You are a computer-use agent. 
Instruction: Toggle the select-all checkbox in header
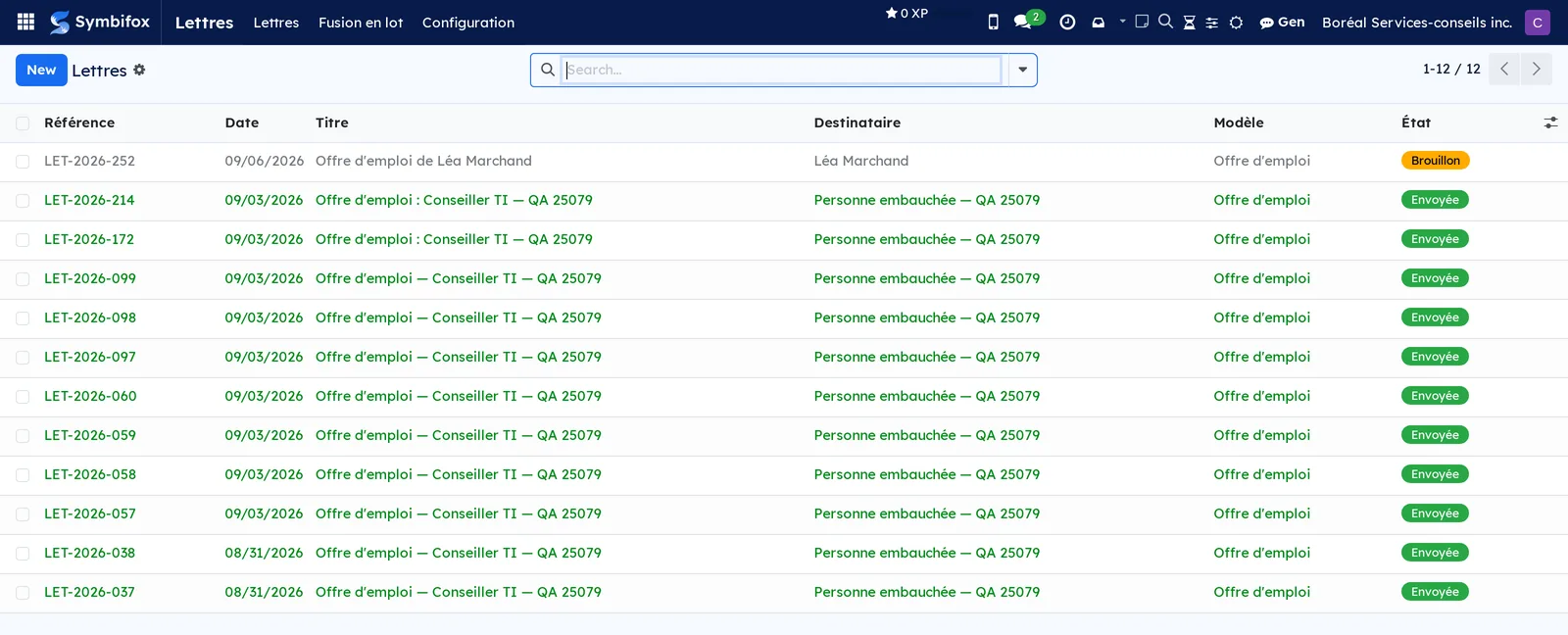23,122
